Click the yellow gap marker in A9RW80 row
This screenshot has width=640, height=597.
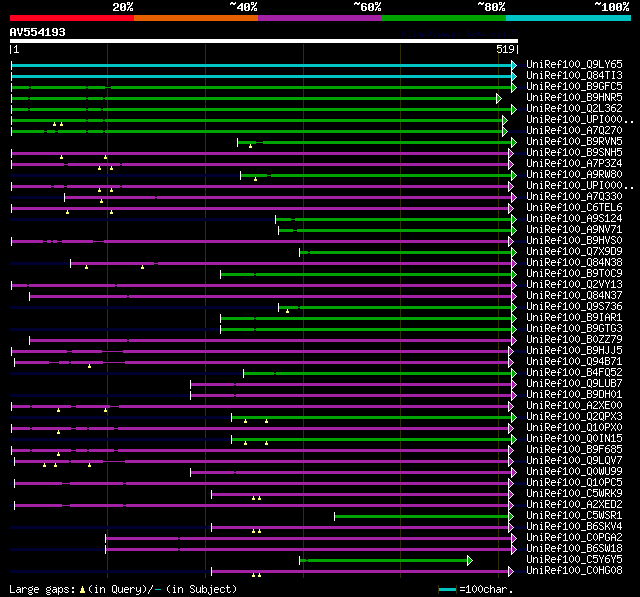click(x=256, y=179)
